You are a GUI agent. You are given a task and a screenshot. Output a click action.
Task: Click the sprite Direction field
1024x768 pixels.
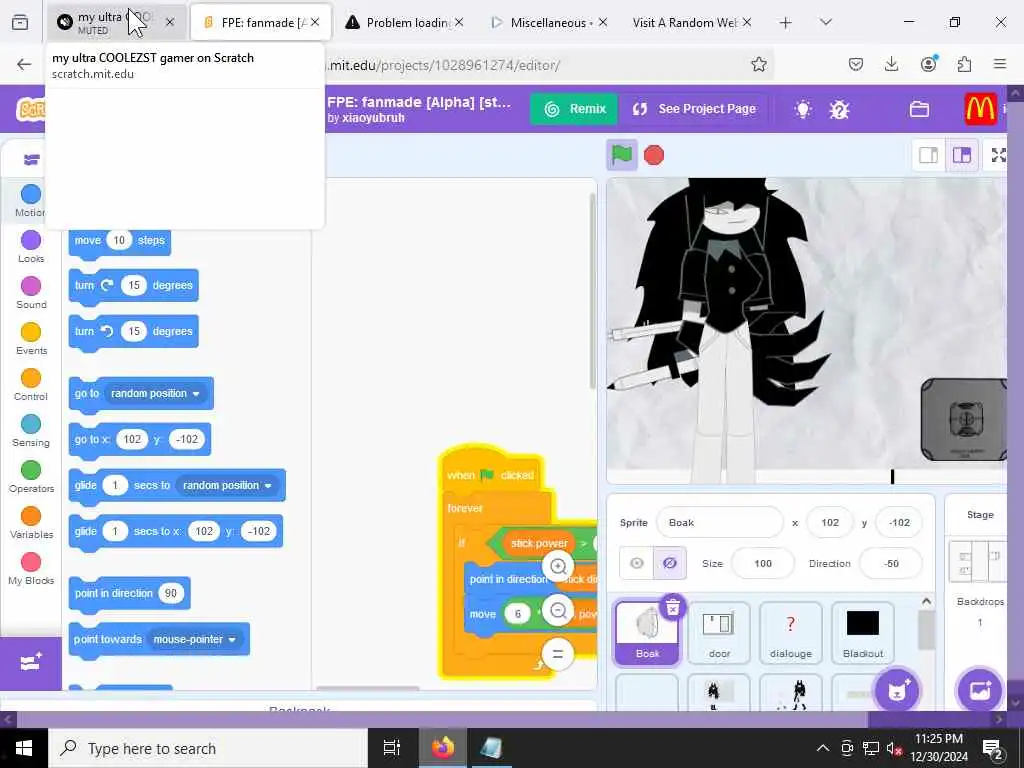(891, 563)
